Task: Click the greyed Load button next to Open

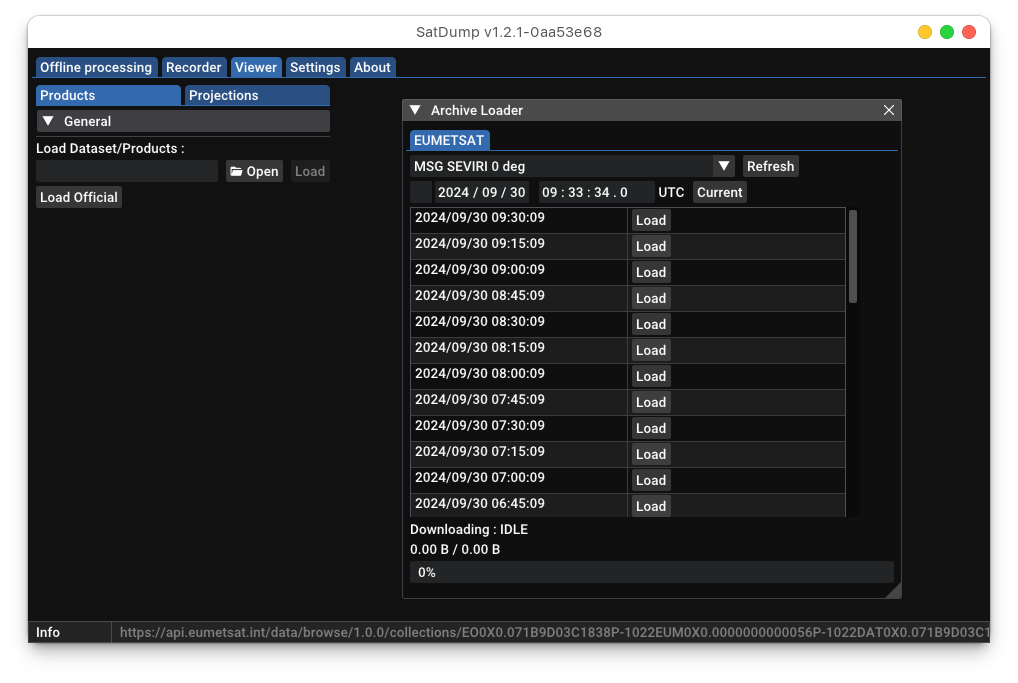Action: click(310, 171)
